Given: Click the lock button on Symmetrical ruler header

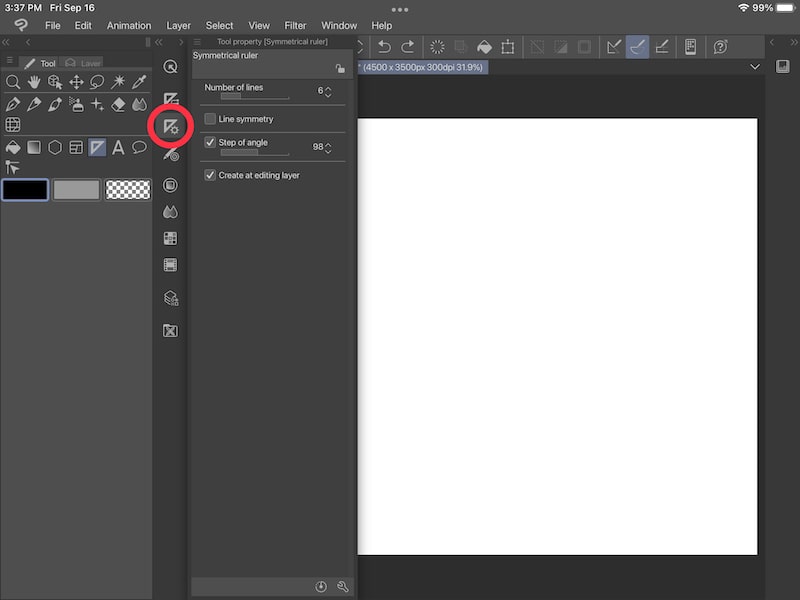Looking at the screenshot, I should pos(340,69).
